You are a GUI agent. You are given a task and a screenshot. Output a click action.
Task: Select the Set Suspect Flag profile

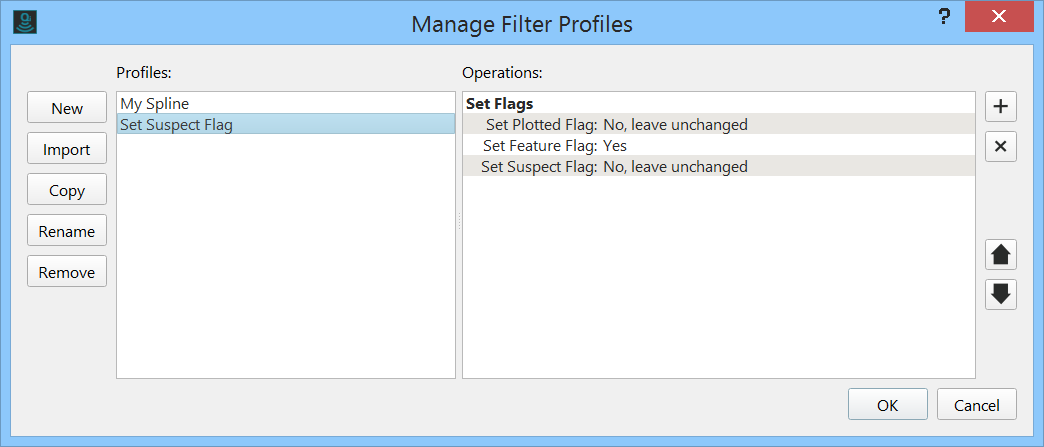pyautogui.click(x=176, y=124)
